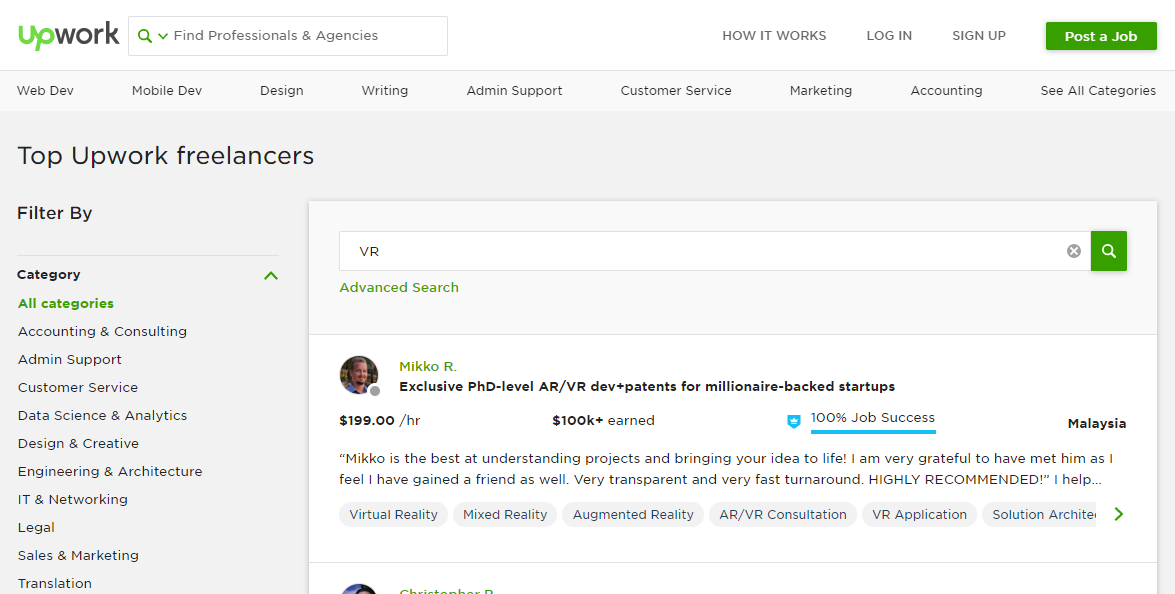Click the Log In link
The image size is (1175, 594).
[889, 36]
